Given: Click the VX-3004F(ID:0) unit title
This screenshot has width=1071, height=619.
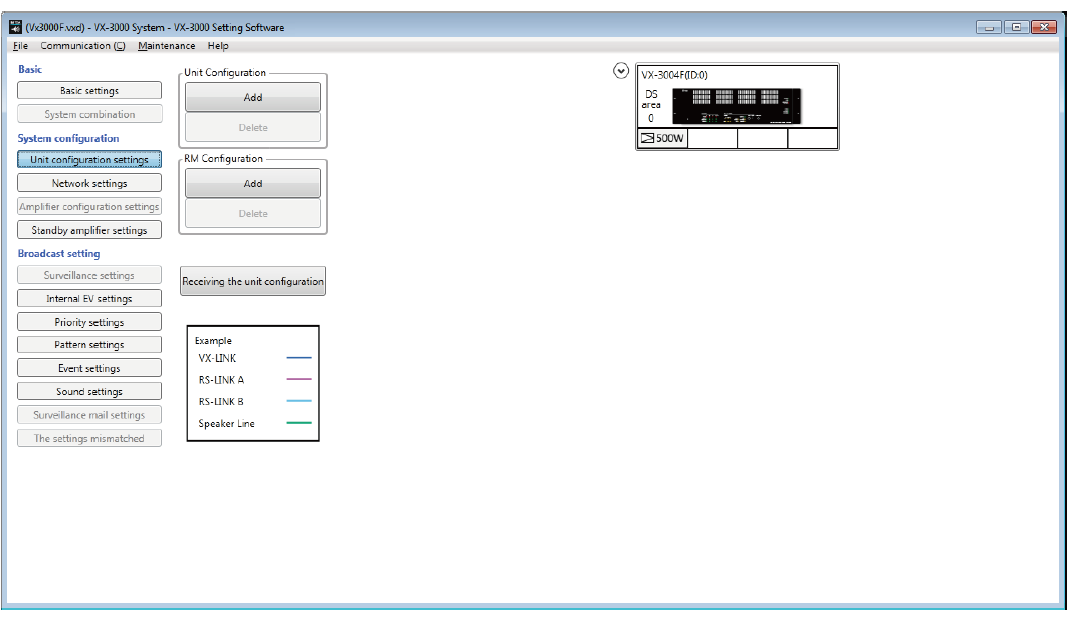Looking at the screenshot, I should (x=675, y=75).
